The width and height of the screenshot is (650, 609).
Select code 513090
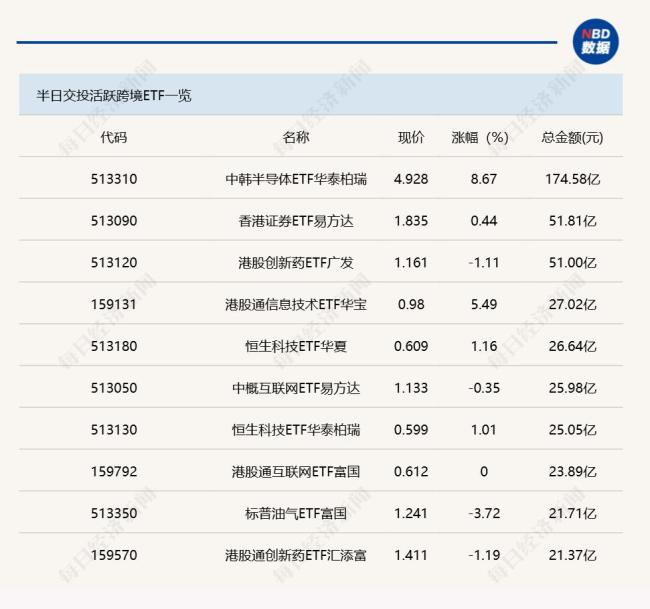(x=114, y=221)
